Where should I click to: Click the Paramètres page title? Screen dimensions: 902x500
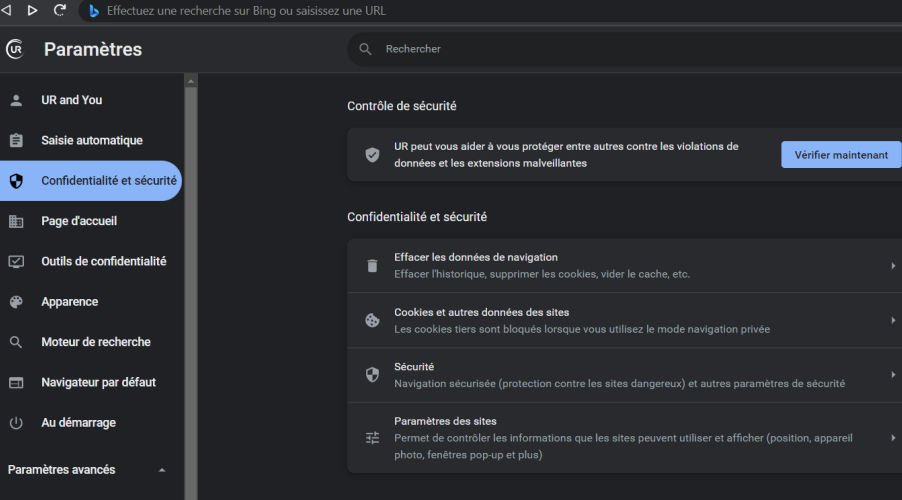93,49
